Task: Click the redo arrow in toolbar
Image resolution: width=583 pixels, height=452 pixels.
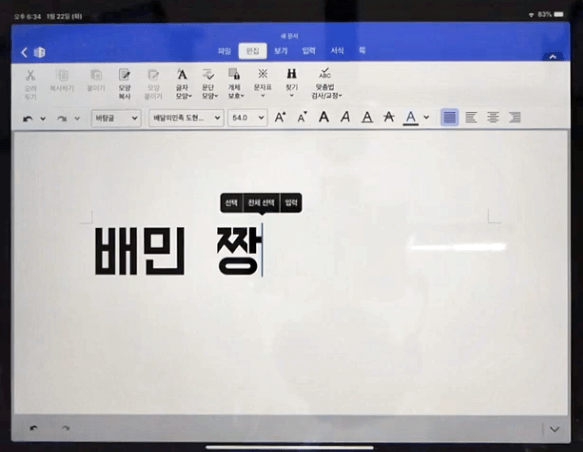Action: [62, 119]
